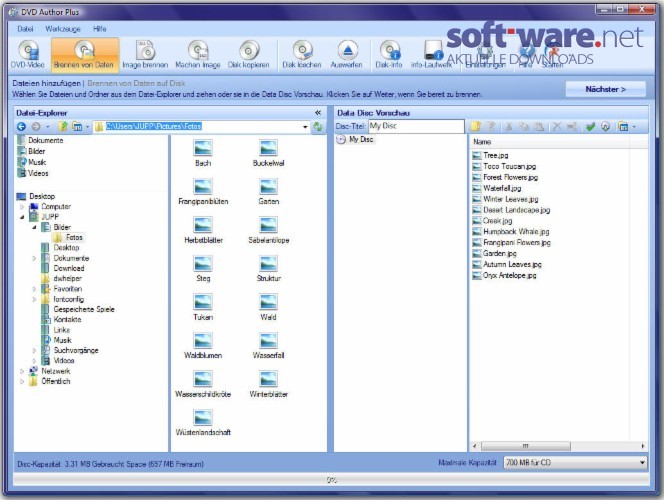
Task: Change the Datei-Explorer view mode
Action: (77, 126)
